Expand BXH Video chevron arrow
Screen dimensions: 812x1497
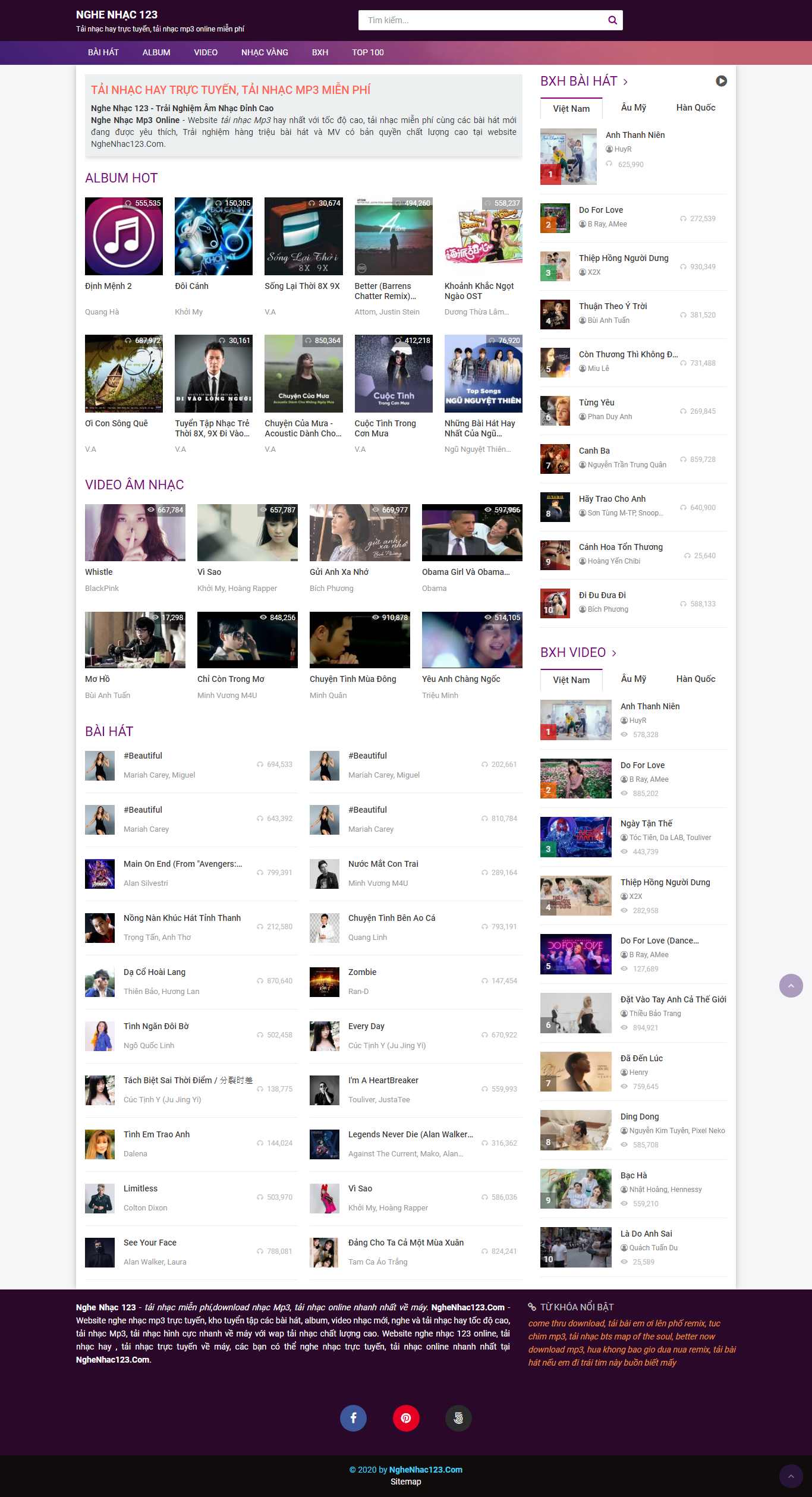click(x=614, y=653)
